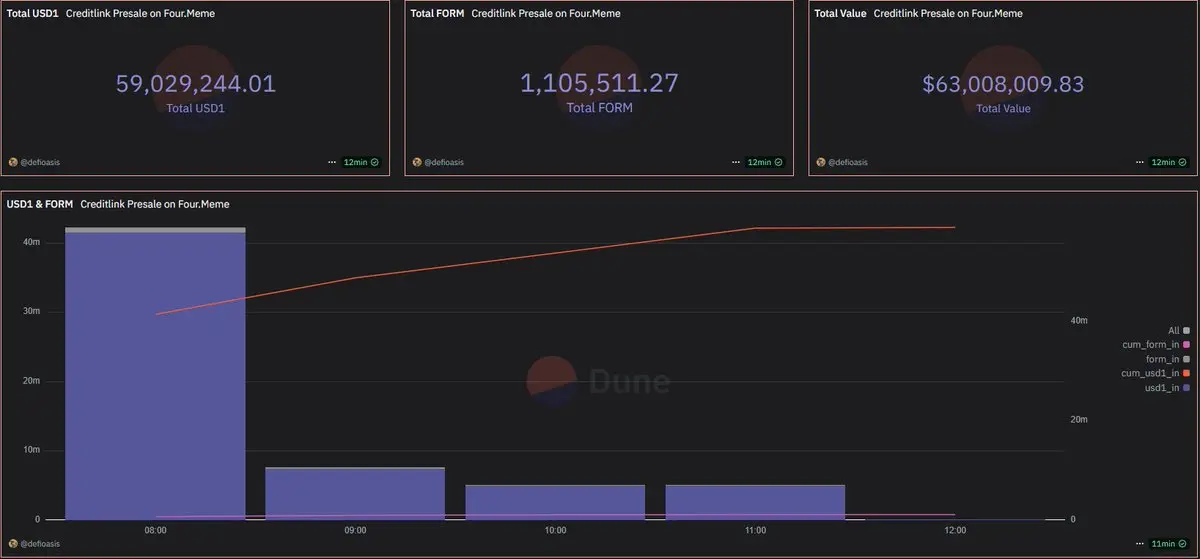Image resolution: width=1200 pixels, height=559 pixels.
Task: Toggle usd1_in series in the legend
Action: pos(1168,387)
